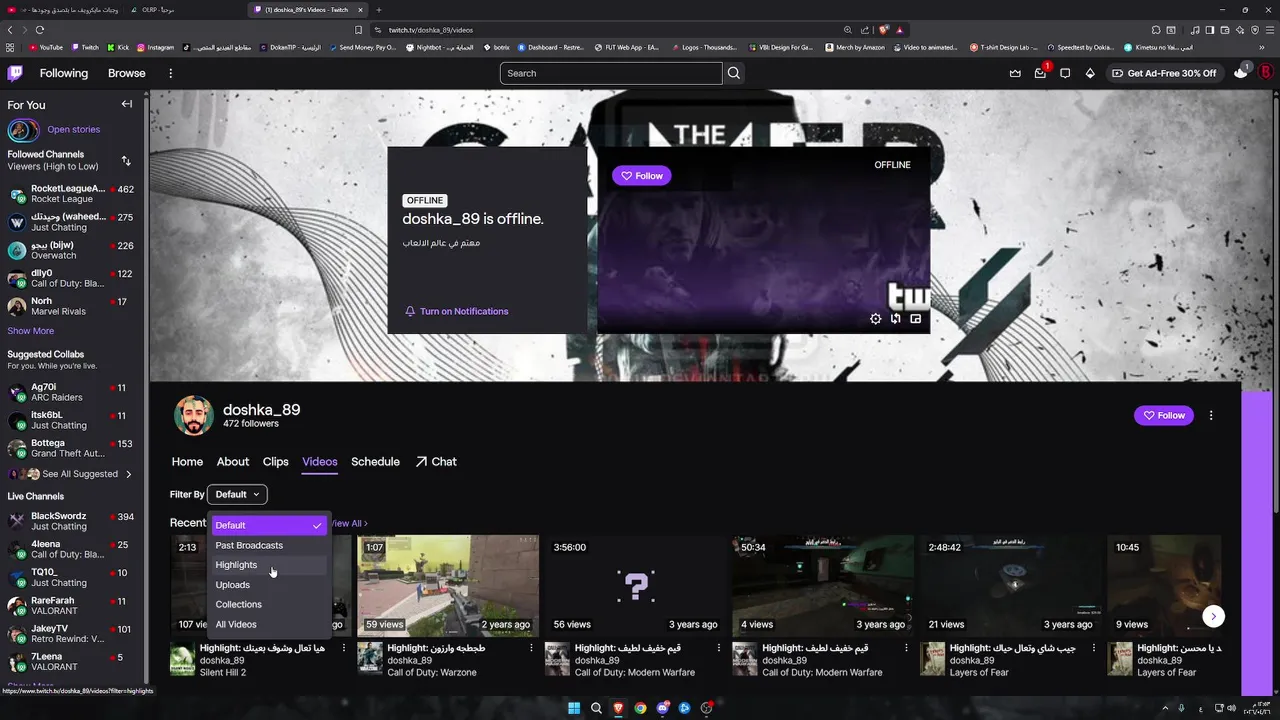Open View All recent videos link

pos(348,523)
